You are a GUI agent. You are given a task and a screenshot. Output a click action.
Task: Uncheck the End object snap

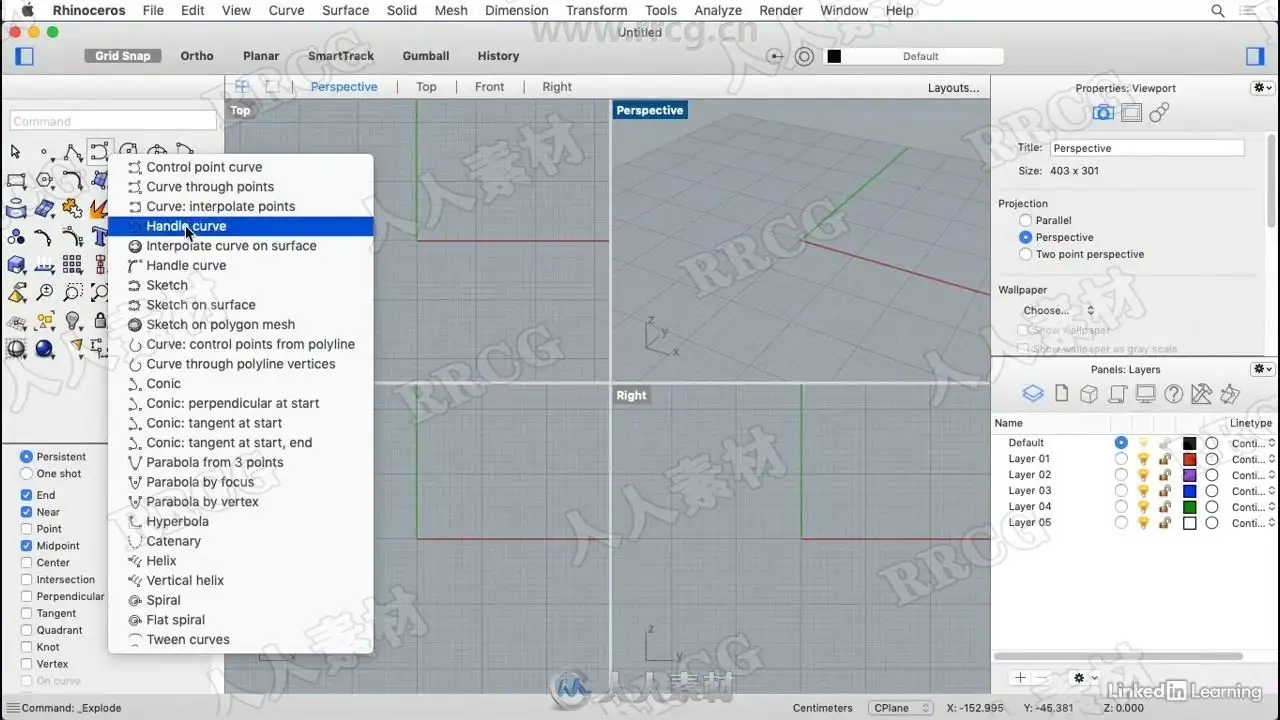tap(26, 495)
